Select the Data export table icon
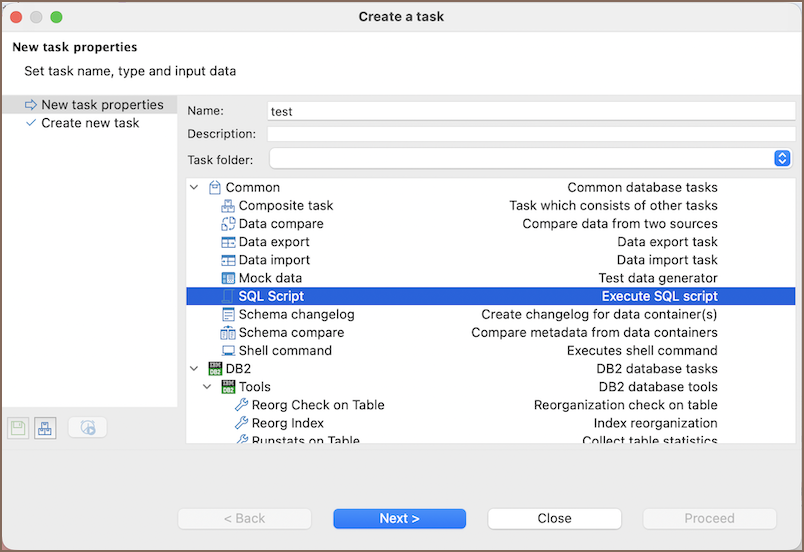 [228, 242]
